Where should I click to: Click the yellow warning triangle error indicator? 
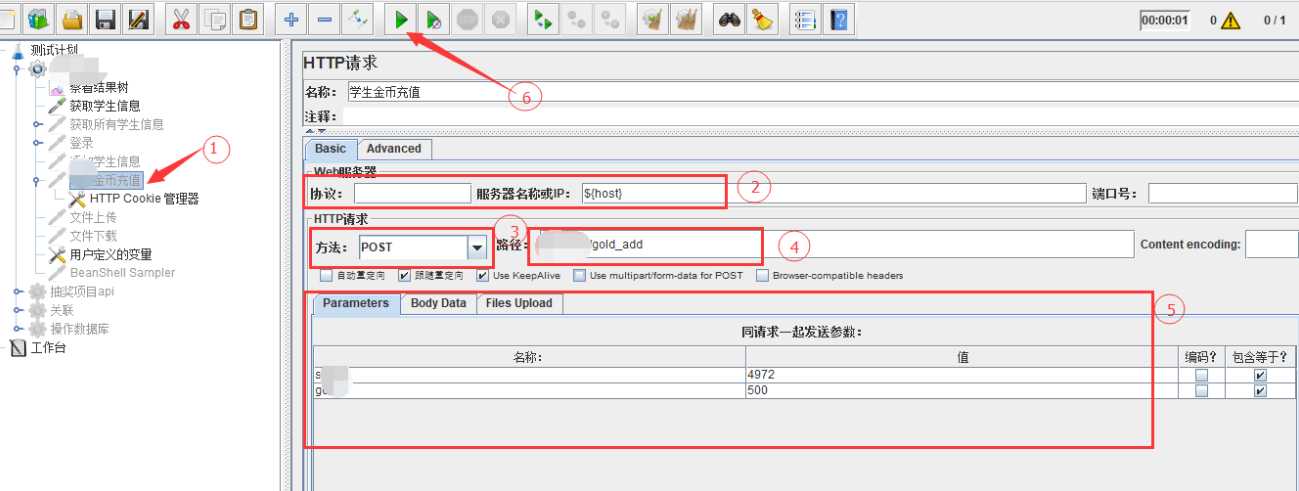1231,20
